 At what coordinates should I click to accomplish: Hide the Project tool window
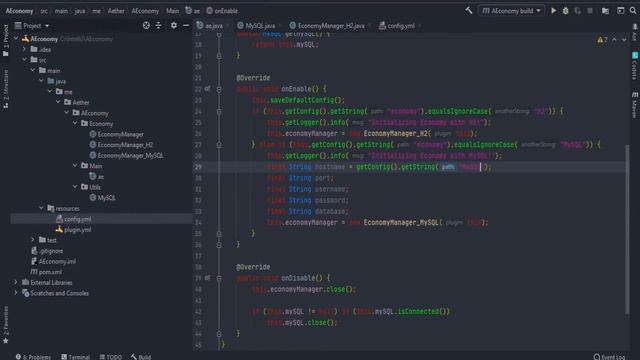tap(186, 26)
